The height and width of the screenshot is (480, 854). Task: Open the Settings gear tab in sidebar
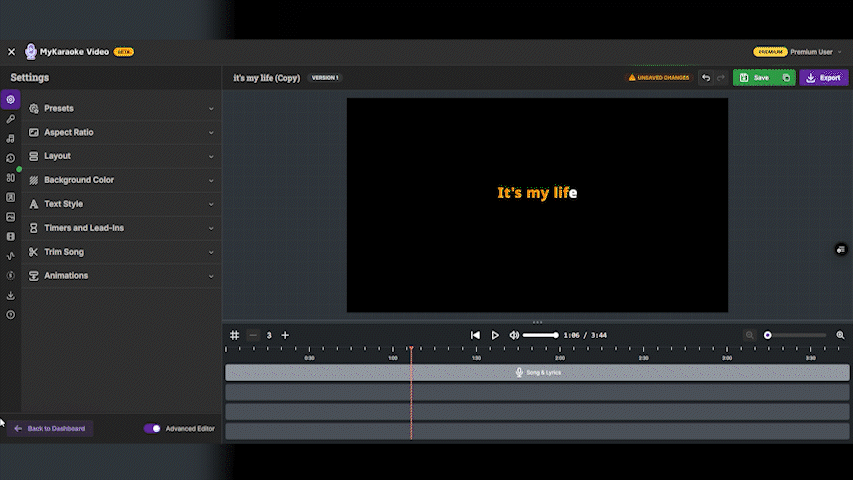tap(10, 99)
